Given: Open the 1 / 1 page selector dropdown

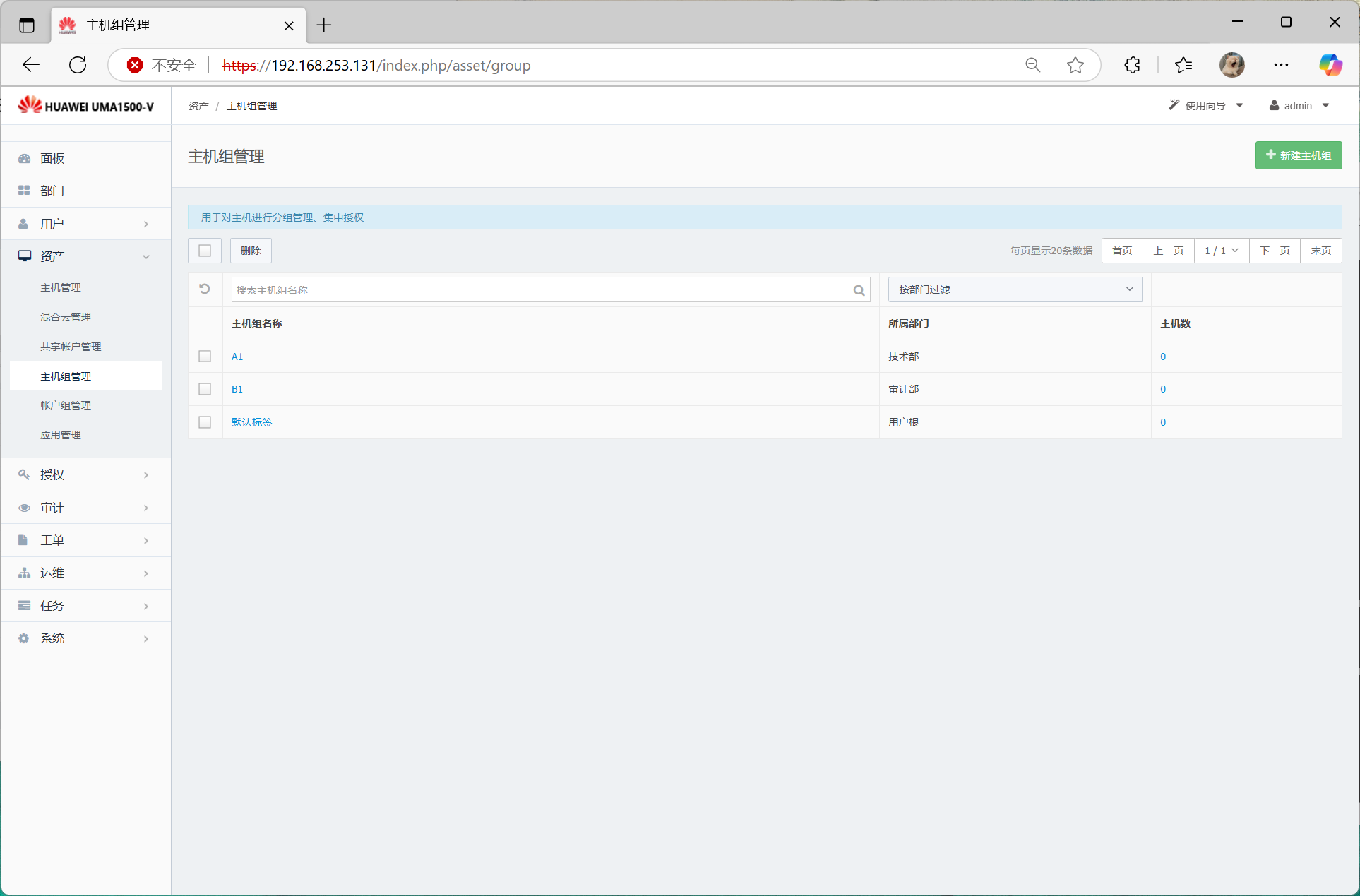Looking at the screenshot, I should (1221, 251).
